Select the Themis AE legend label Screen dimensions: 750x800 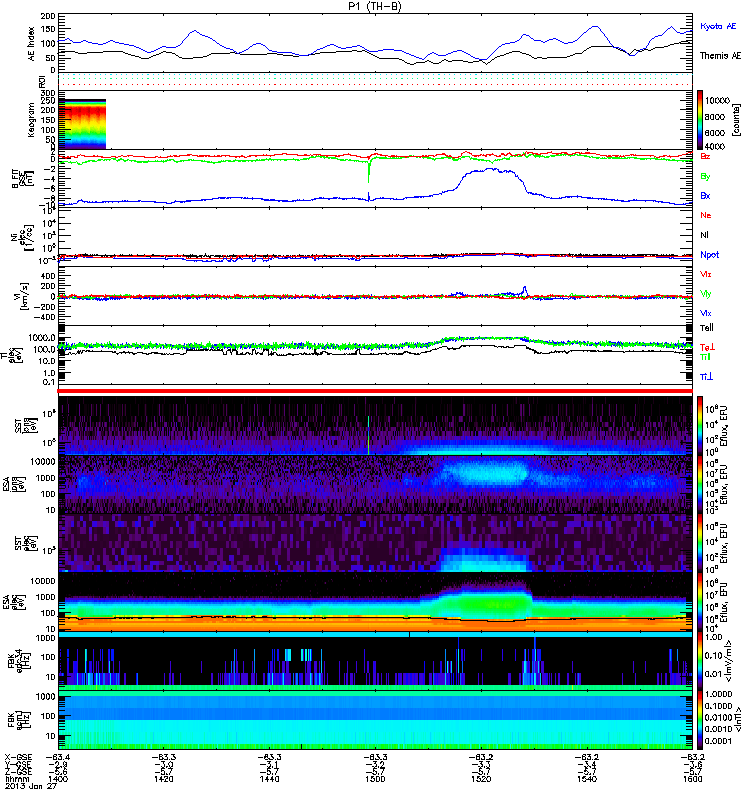click(x=720, y=56)
